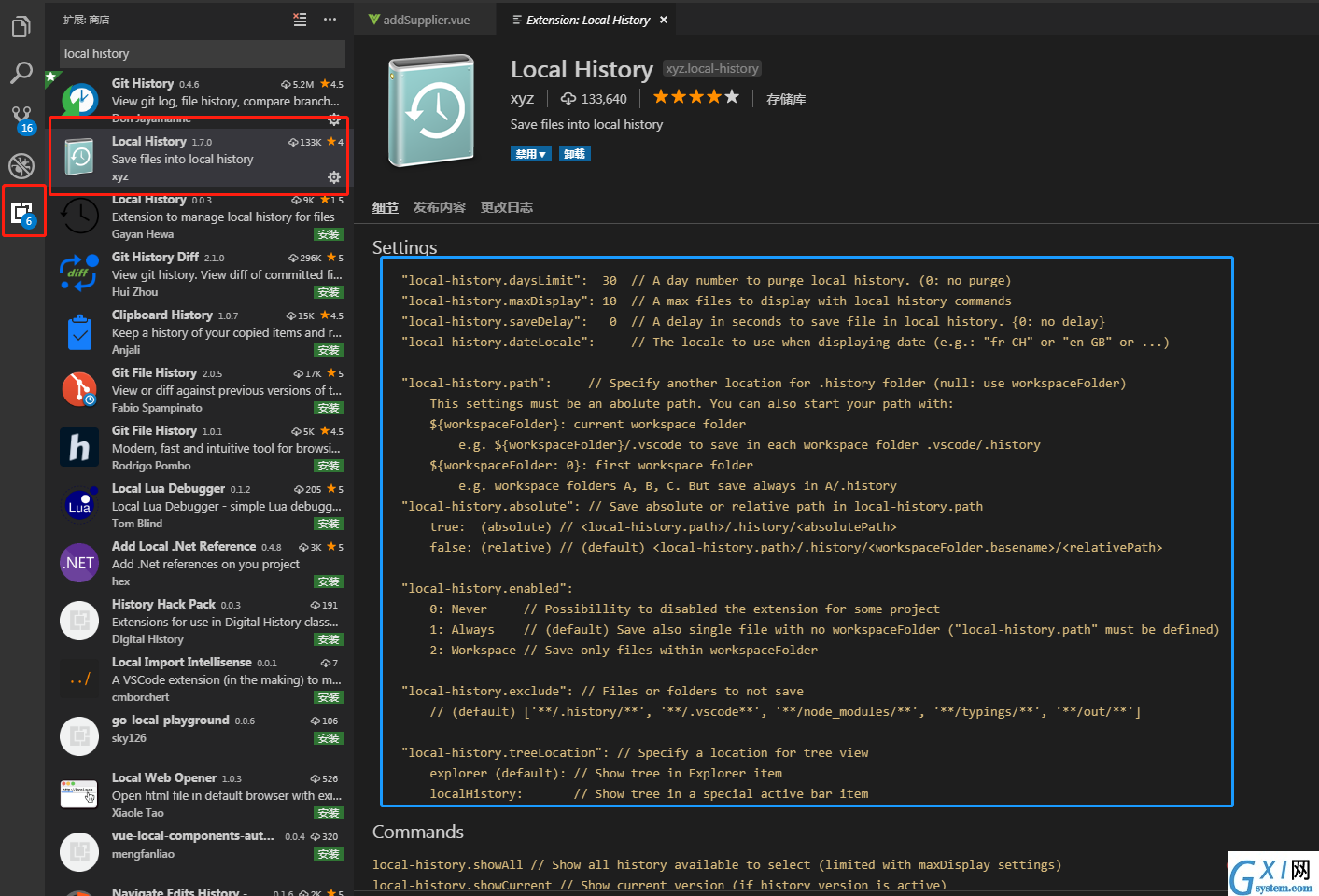Install Add Local .Net Reference extension
1319x896 pixels.
click(329, 581)
